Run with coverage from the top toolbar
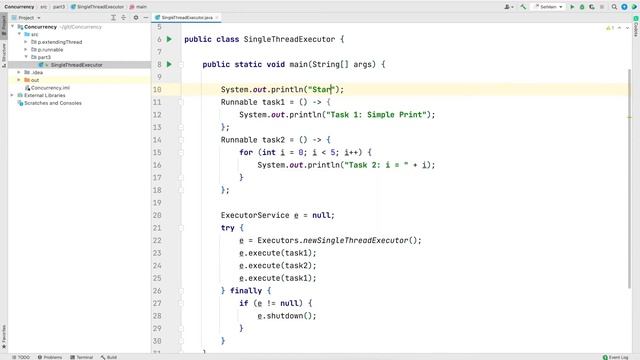This screenshot has height=360, width=640. [592, 7]
